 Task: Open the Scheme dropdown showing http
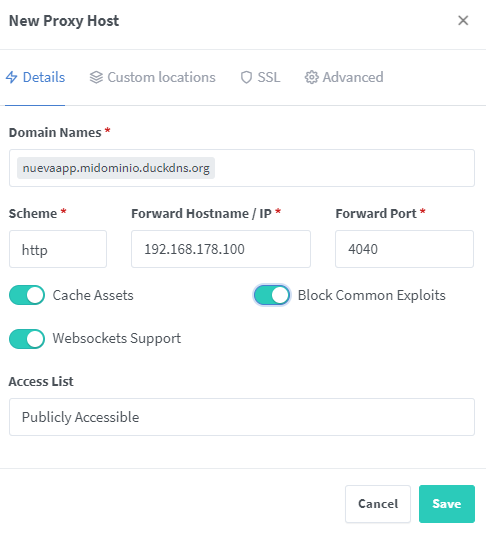(x=58, y=249)
